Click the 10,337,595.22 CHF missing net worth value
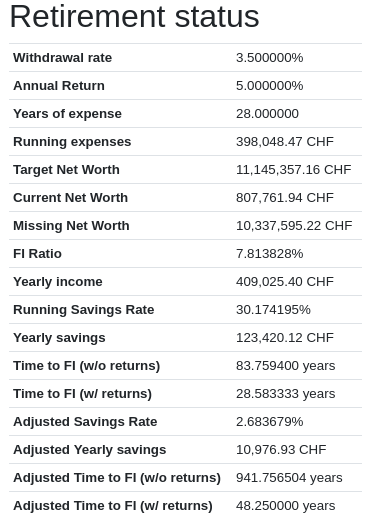Screen dimensions: 373x523 (294, 226)
